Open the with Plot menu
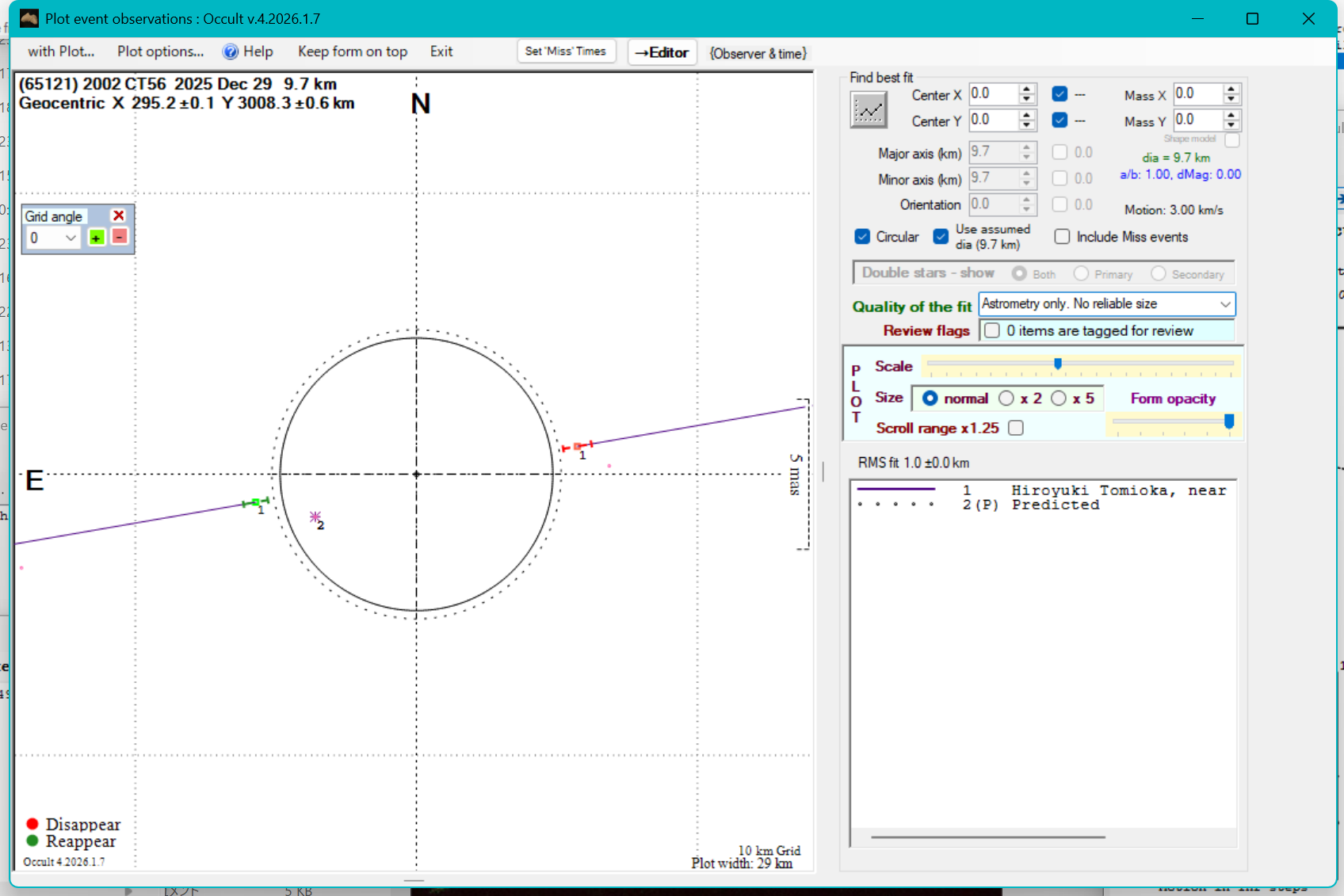The image size is (1344, 896). pyautogui.click(x=61, y=51)
